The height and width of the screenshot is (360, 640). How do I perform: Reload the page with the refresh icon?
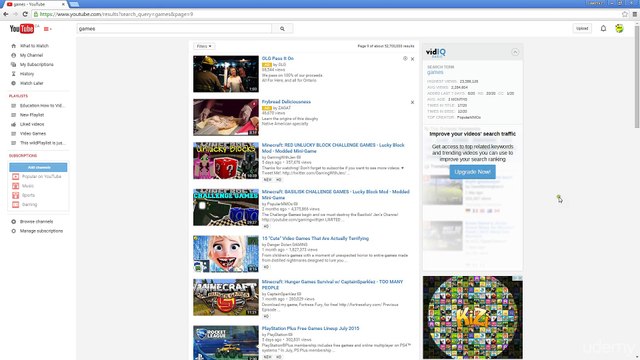click(x=25, y=14)
